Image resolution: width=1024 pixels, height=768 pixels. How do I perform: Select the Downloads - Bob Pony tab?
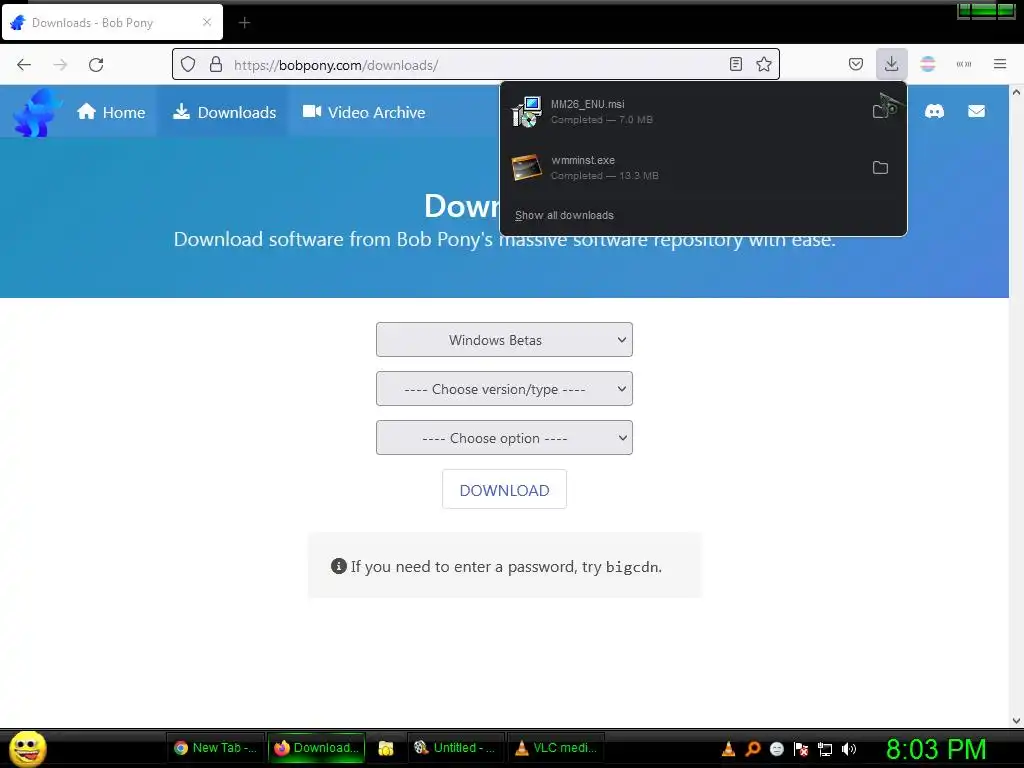pos(112,22)
